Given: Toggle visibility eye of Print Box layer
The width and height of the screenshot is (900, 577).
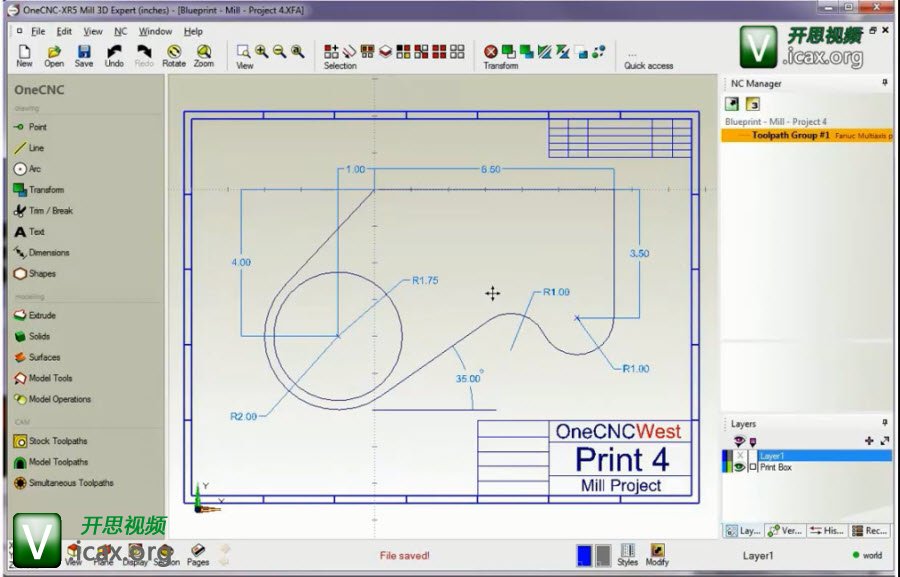Looking at the screenshot, I should pyautogui.click(x=739, y=467).
